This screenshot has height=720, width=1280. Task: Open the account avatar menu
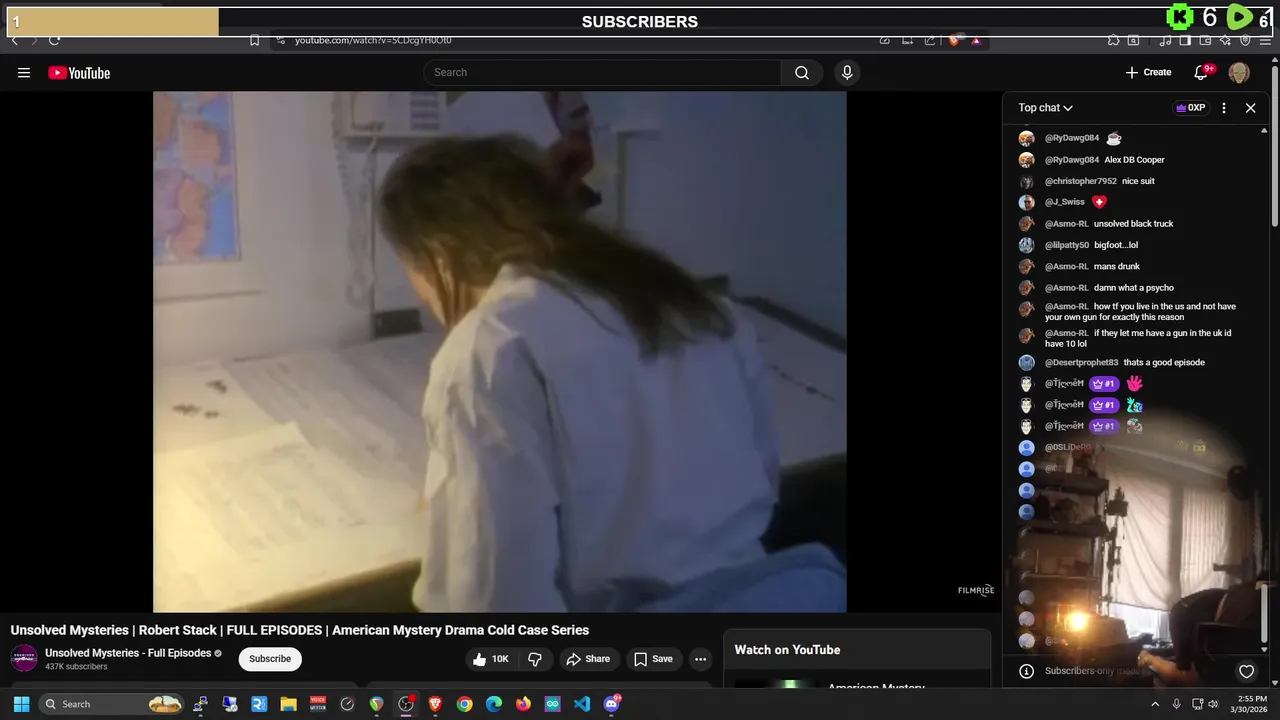1239,72
